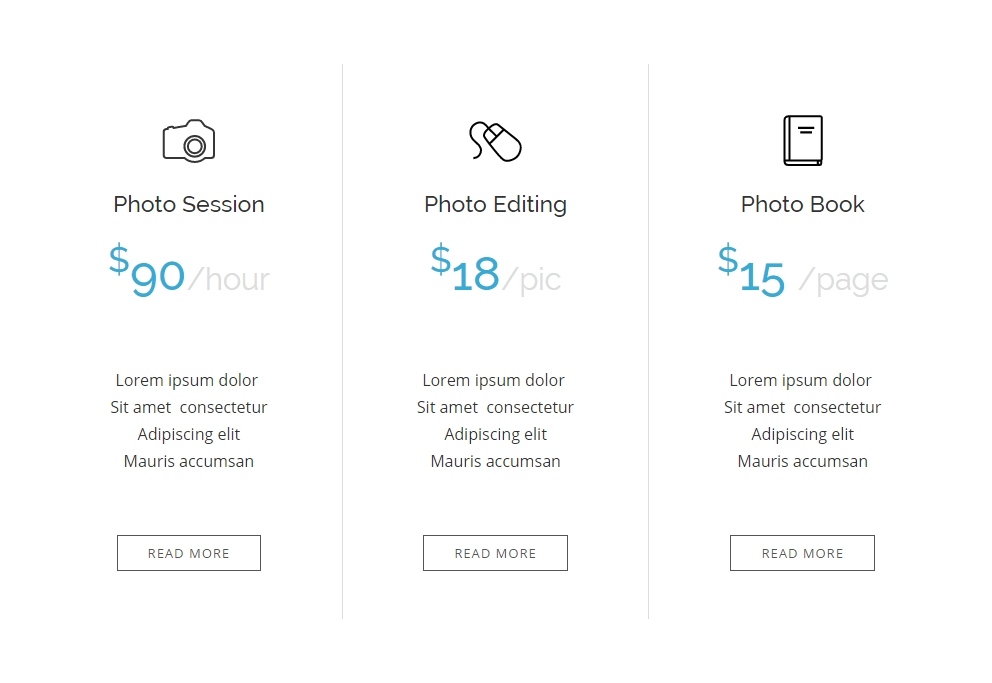Click the /pic unit label

click(531, 280)
